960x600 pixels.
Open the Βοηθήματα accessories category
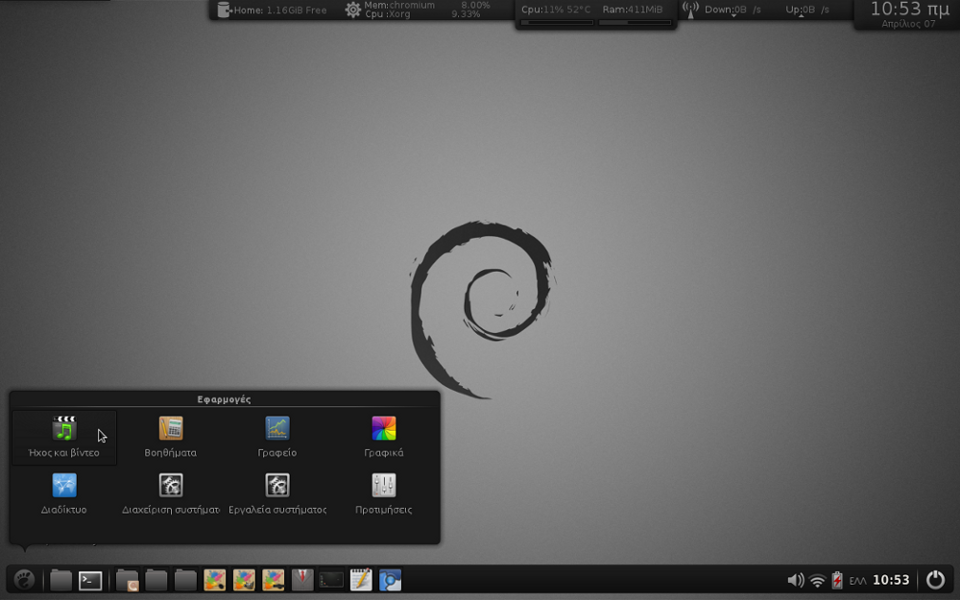pyautogui.click(x=171, y=437)
